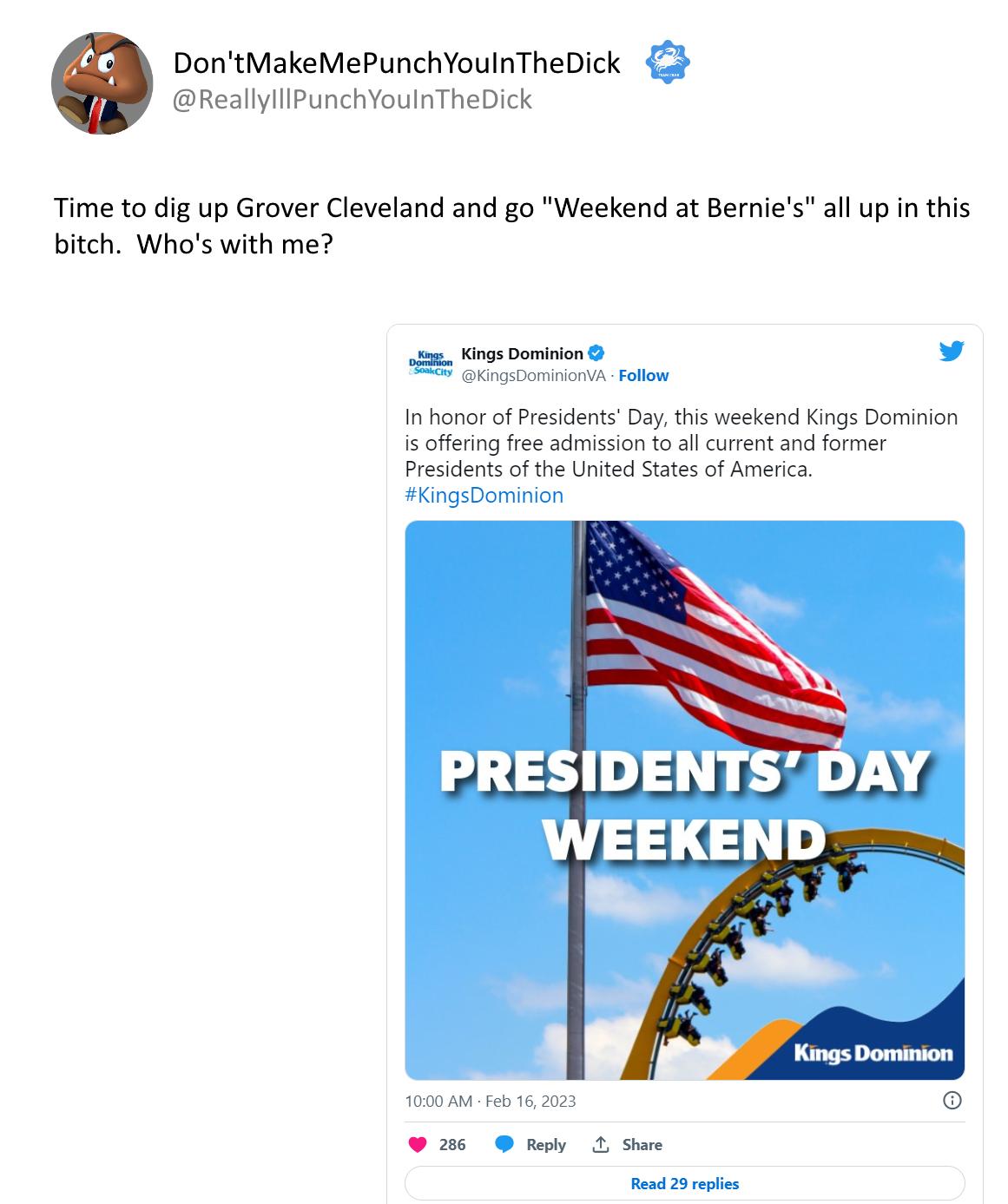Click the Kings Dominion verified checkmark badge
The height and width of the screenshot is (1204, 1008).
(596, 352)
